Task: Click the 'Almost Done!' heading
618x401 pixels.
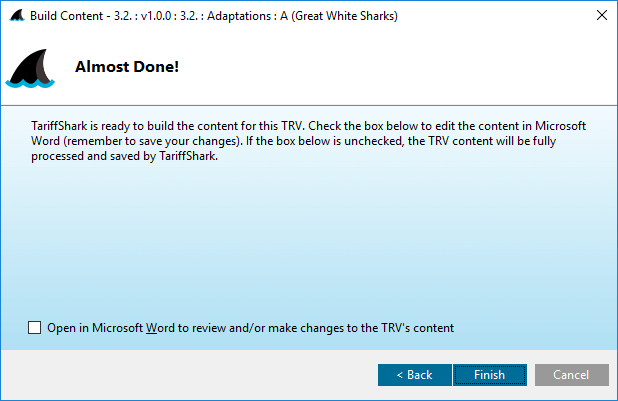Action: tap(127, 67)
